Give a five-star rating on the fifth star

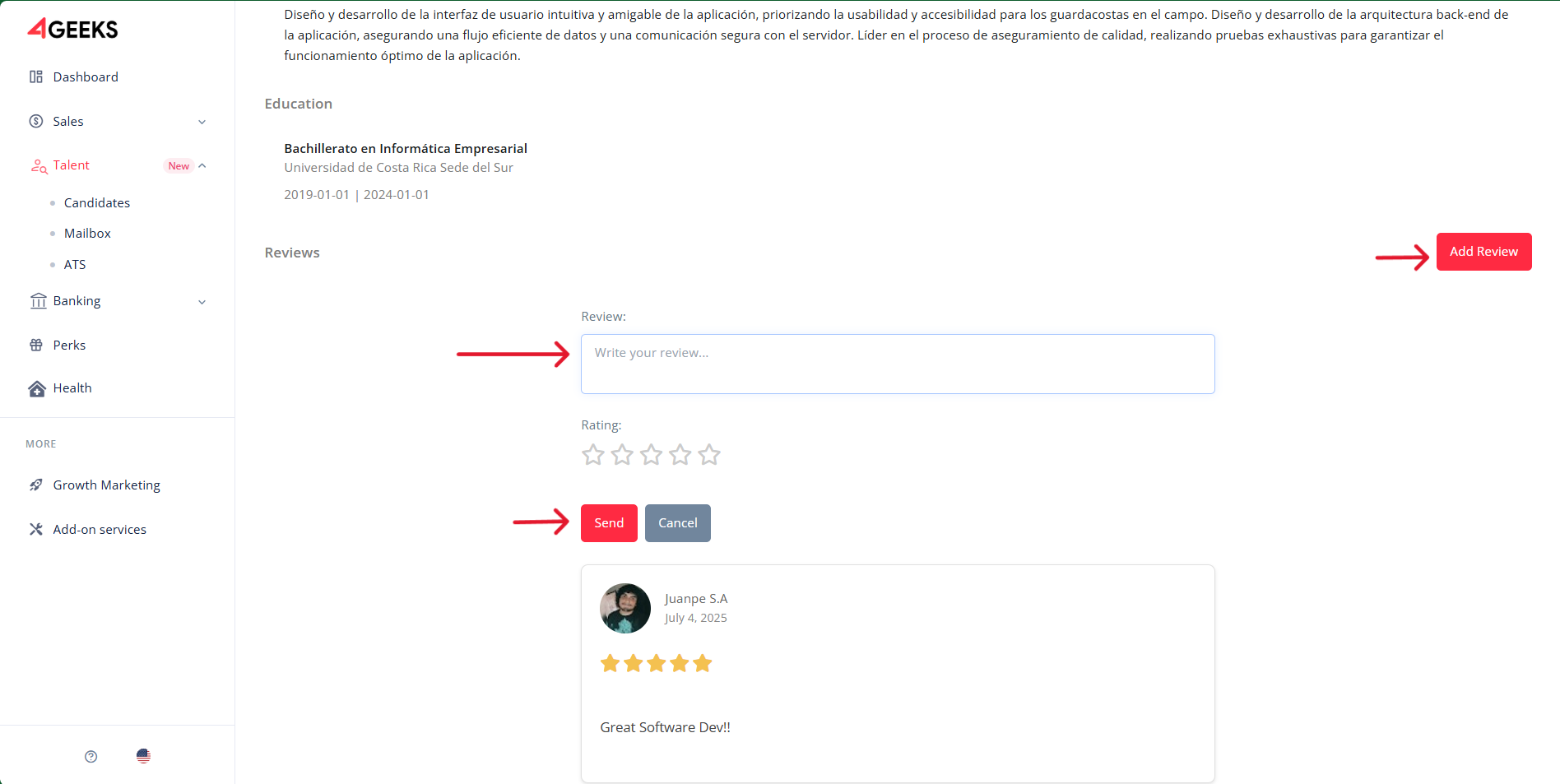(708, 454)
